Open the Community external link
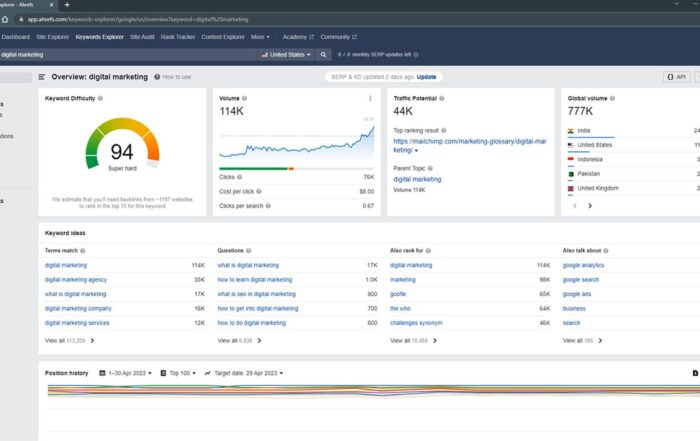The image size is (700, 441). click(338, 37)
